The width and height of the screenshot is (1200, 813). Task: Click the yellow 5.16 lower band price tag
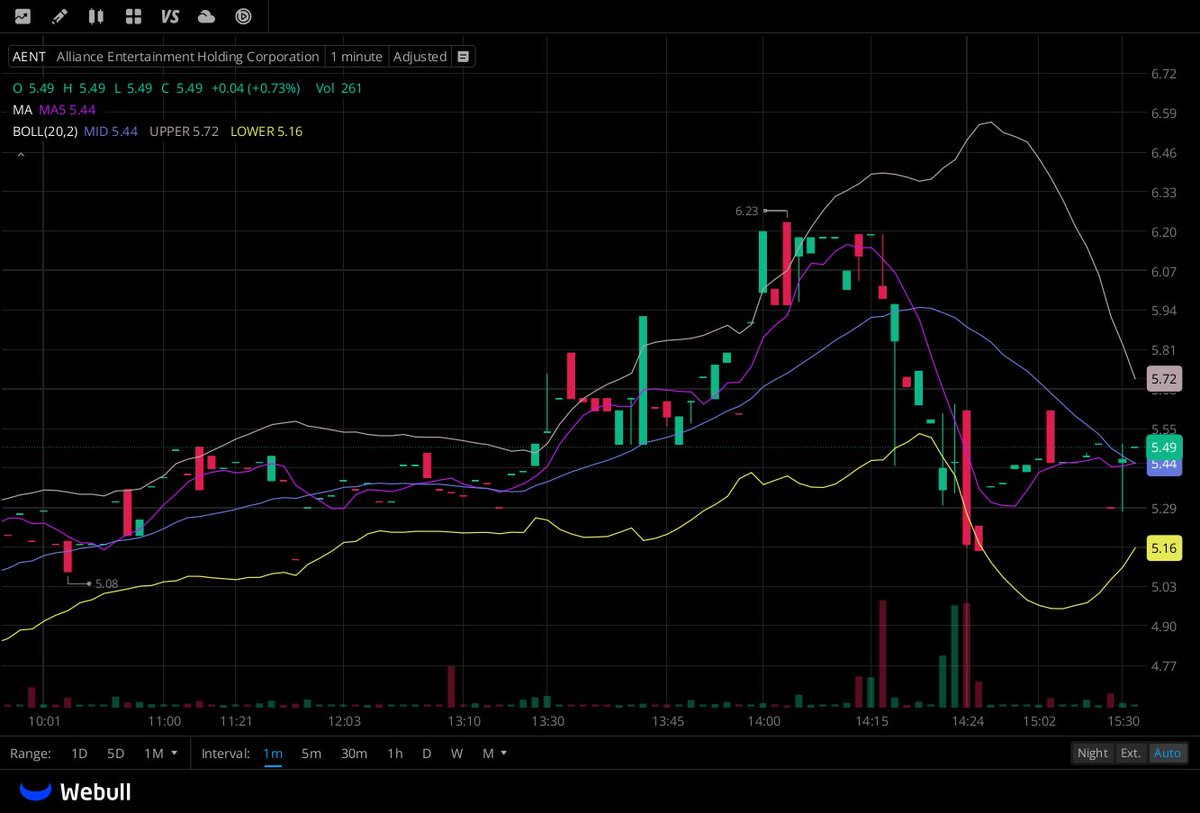[1163, 548]
